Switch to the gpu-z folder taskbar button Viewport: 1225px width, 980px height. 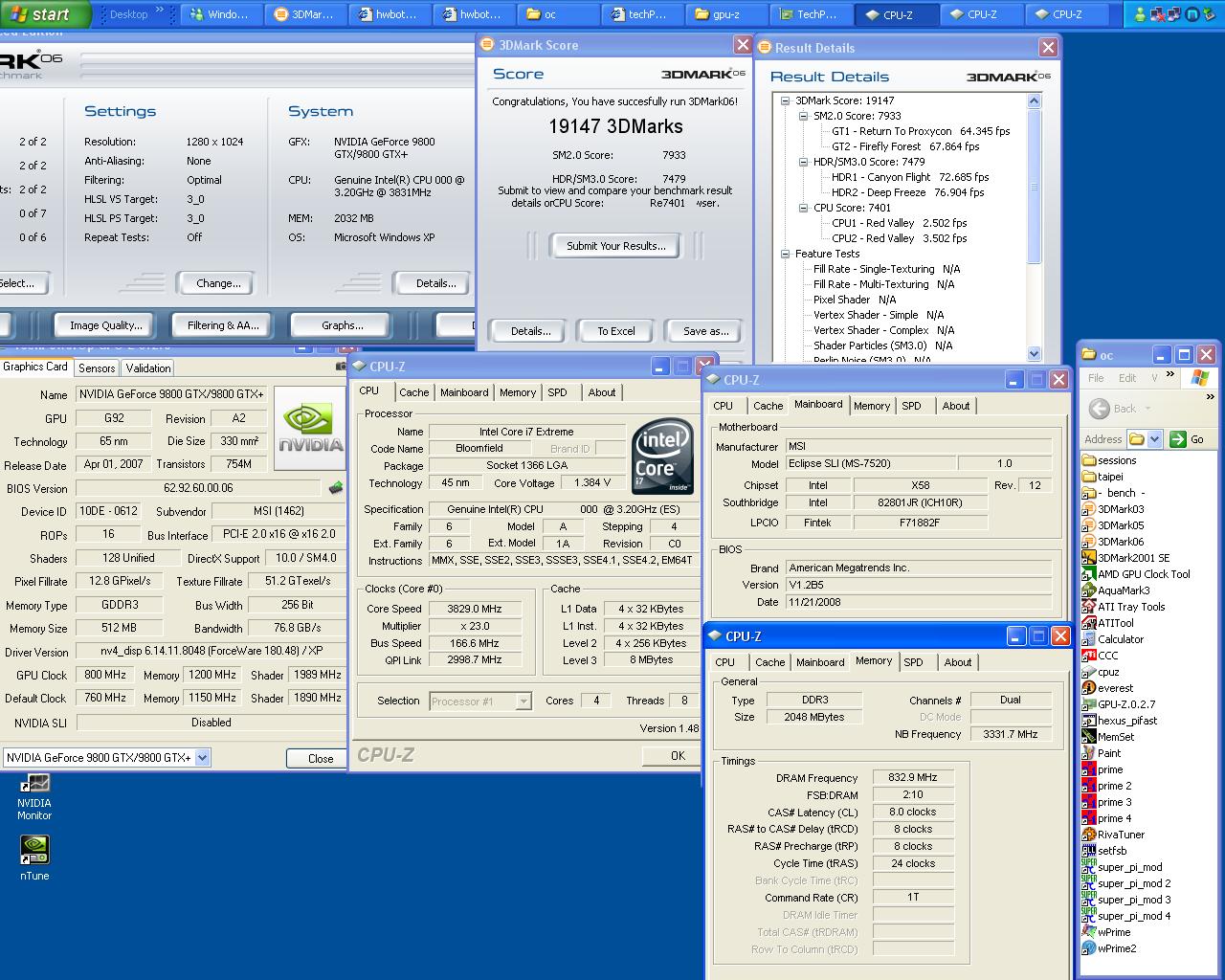pos(725,14)
